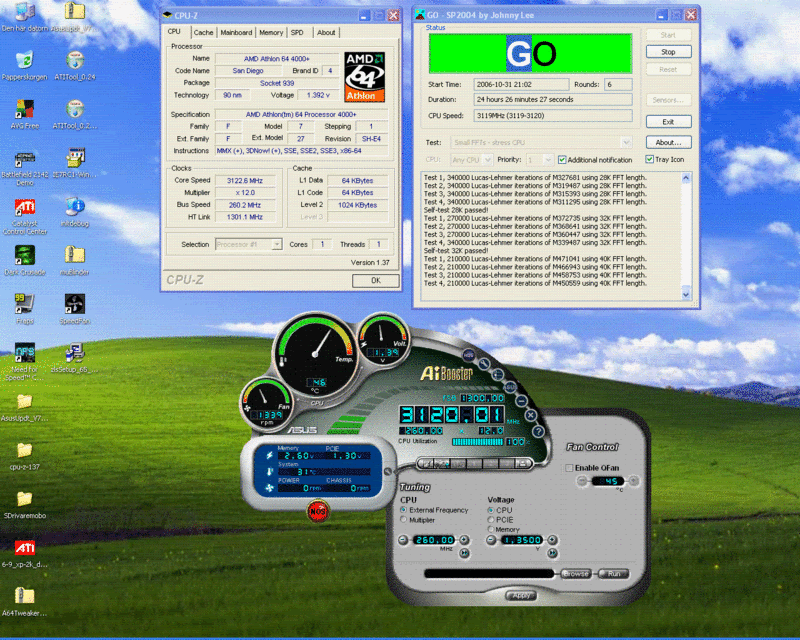This screenshot has height=640, width=800.
Task: Open the 6-9_xp-2k ATI driver installer
Action: coord(24,553)
